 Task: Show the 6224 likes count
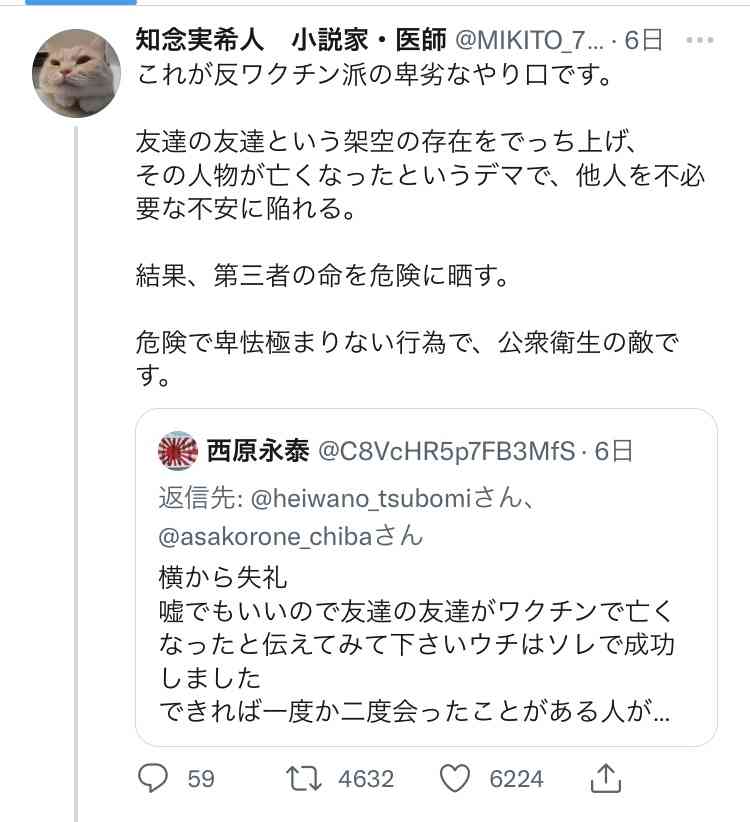518,778
